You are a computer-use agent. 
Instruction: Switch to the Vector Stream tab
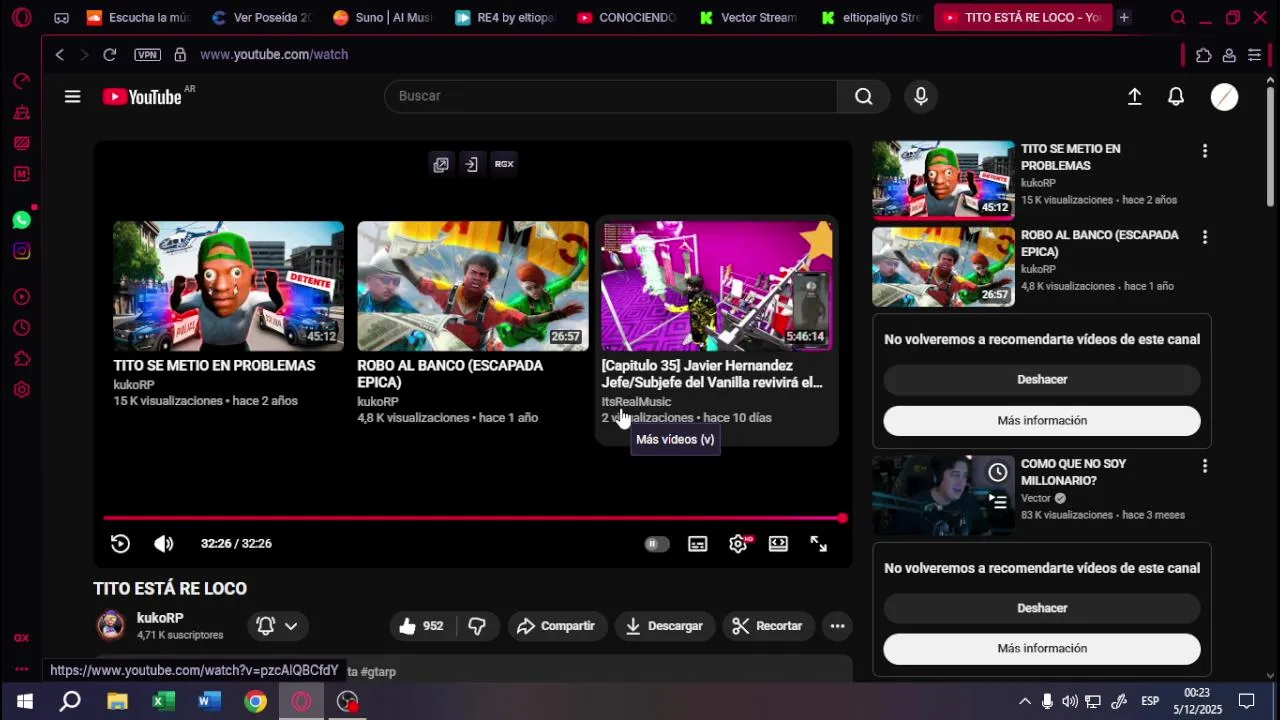coord(749,18)
